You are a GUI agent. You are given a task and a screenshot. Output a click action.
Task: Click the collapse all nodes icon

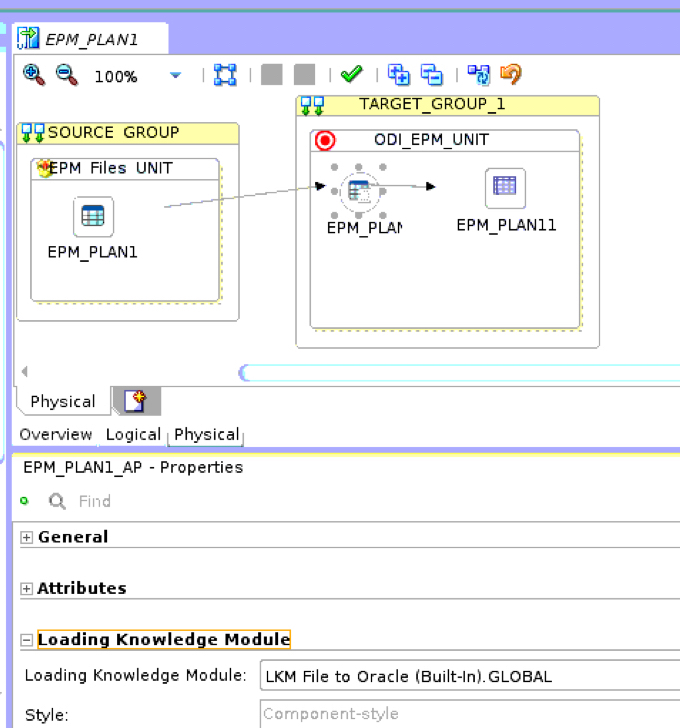432,75
